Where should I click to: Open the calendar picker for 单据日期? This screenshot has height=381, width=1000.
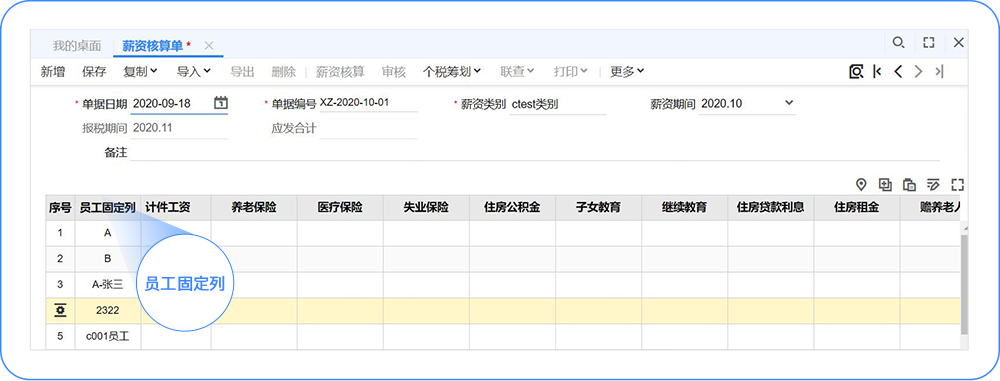point(221,103)
